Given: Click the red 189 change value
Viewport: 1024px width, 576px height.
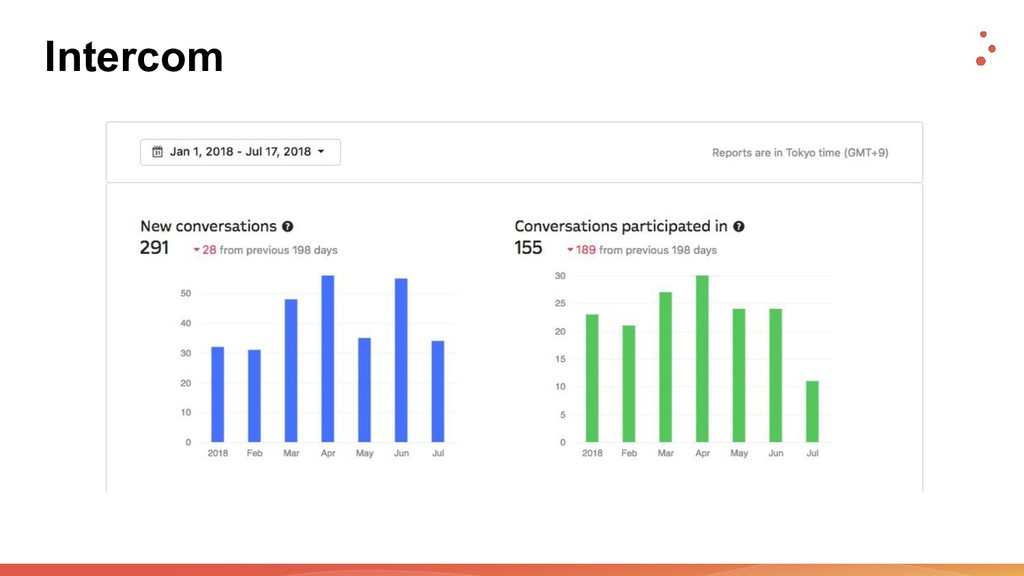Looking at the screenshot, I should coord(586,250).
